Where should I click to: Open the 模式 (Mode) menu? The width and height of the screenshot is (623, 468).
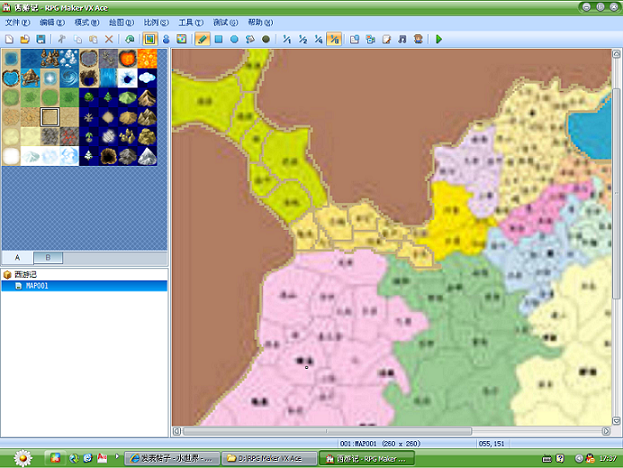point(87,22)
